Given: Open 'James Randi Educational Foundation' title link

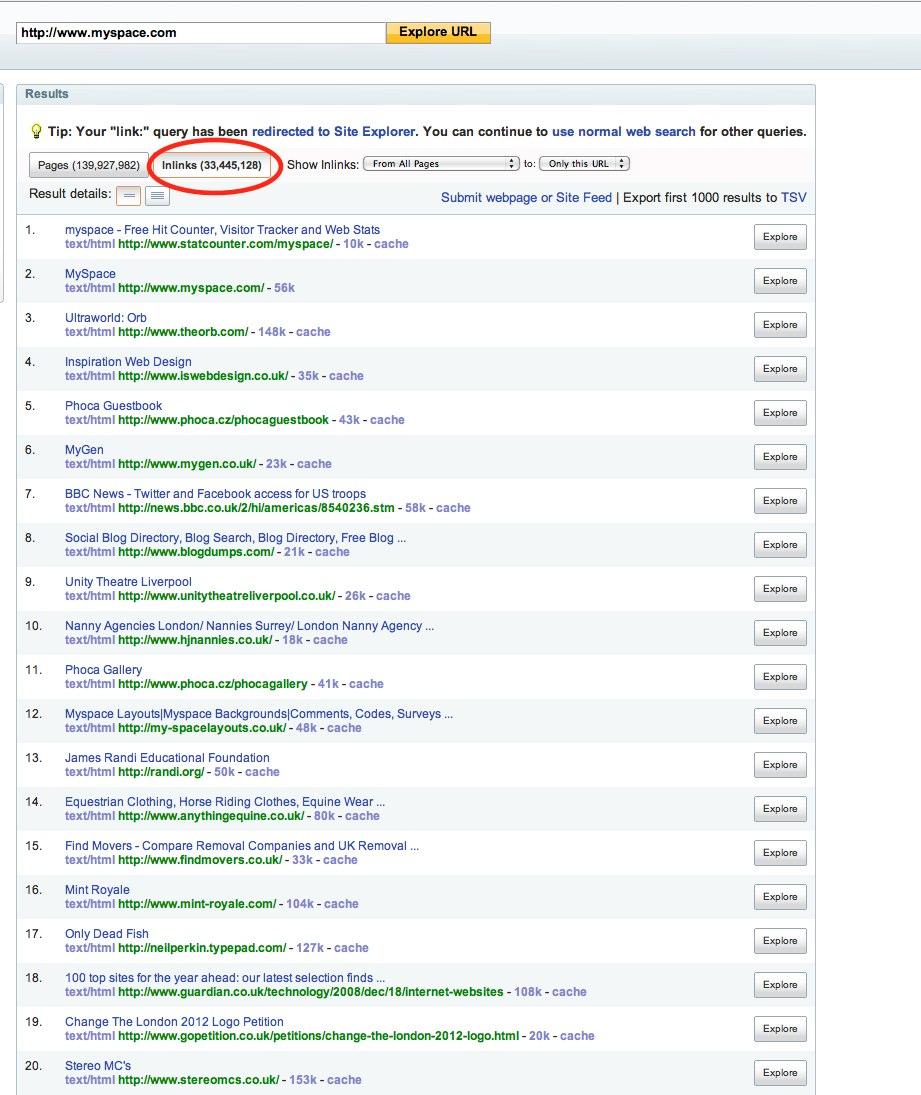Looking at the screenshot, I should point(167,758).
